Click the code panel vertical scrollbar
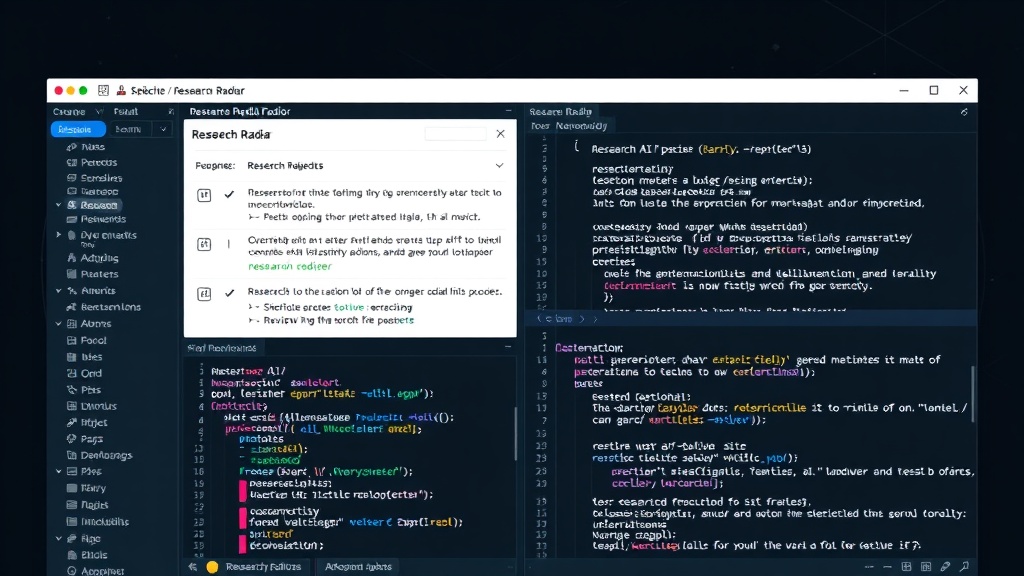 (515, 432)
